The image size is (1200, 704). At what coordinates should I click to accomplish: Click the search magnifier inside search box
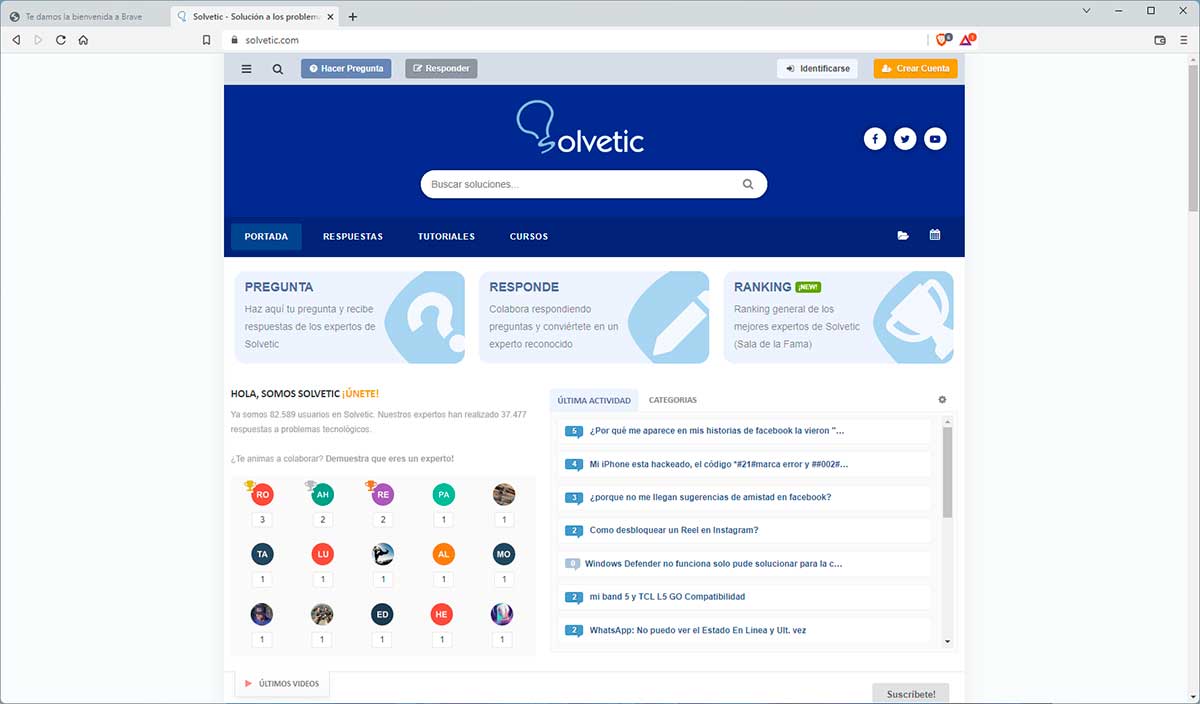pyautogui.click(x=748, y=184)
